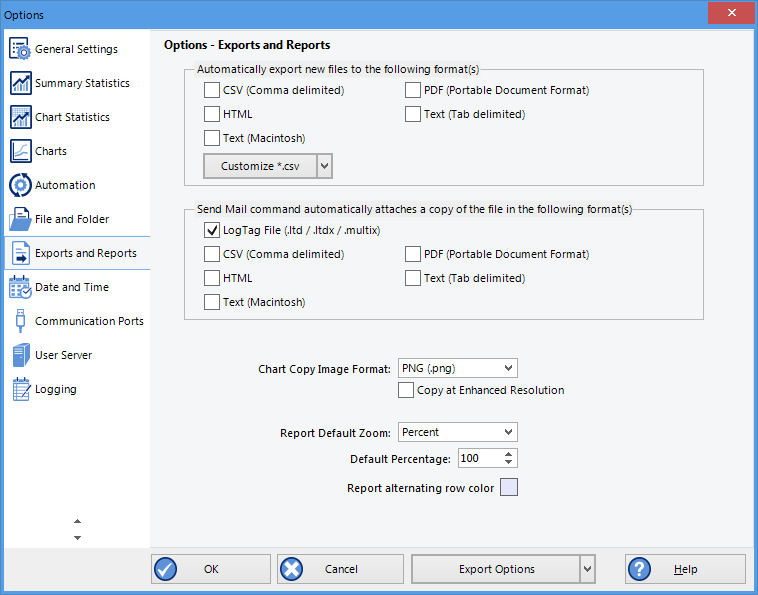
Task: Uncheck LogTag File mail attachment
Action: point(212,230)
